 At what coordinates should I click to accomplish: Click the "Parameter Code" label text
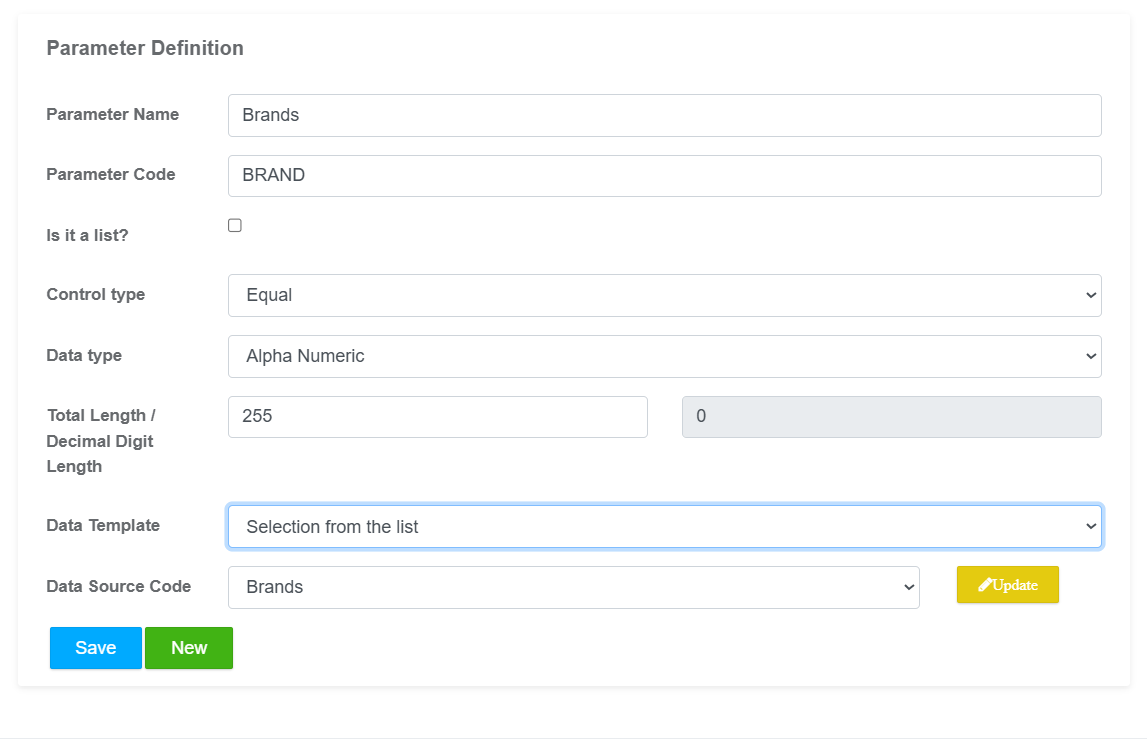click(x=111, y=175)
